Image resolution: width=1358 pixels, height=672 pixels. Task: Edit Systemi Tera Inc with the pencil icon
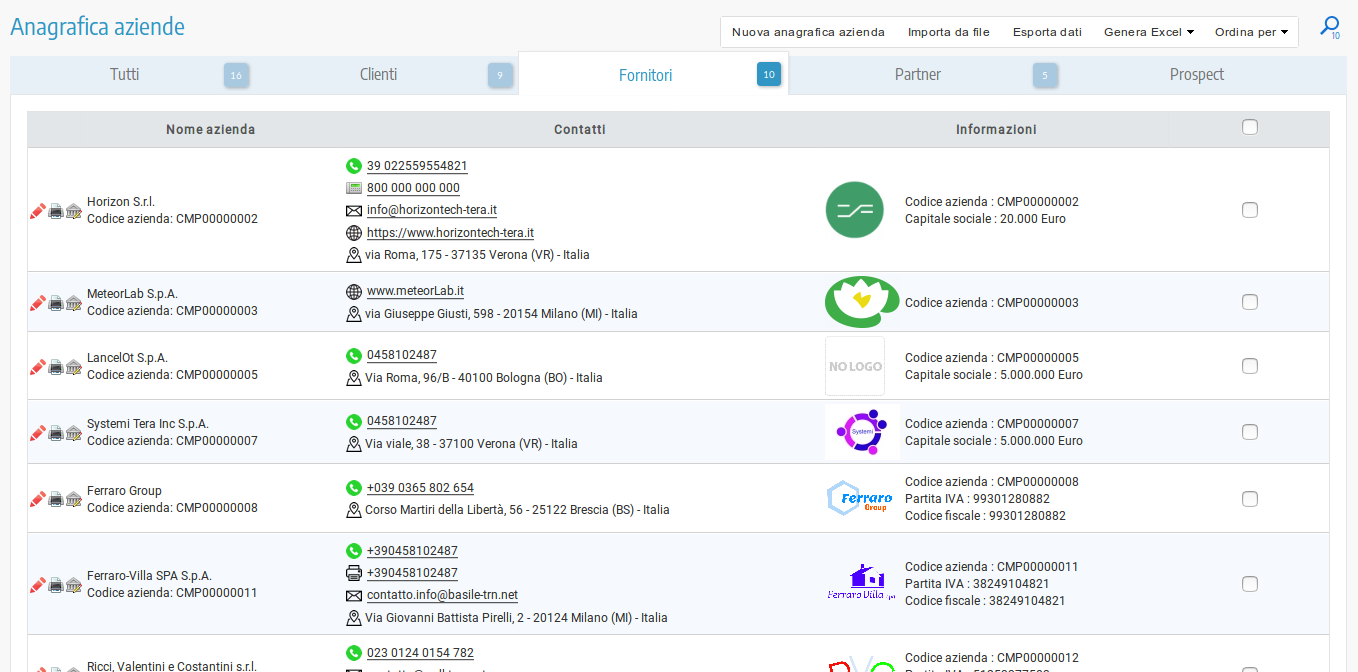[38, 433]
